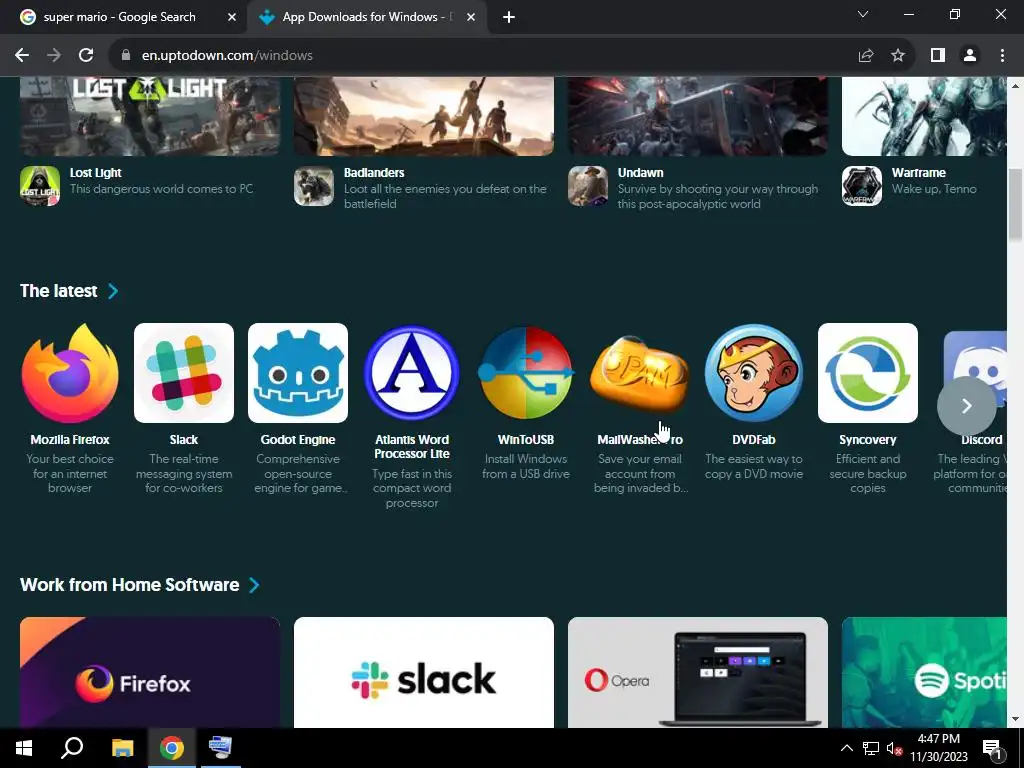Close the super mario tab
Image resolution: width=1024 pixels, height=768 pixels.
click(232, 18)
